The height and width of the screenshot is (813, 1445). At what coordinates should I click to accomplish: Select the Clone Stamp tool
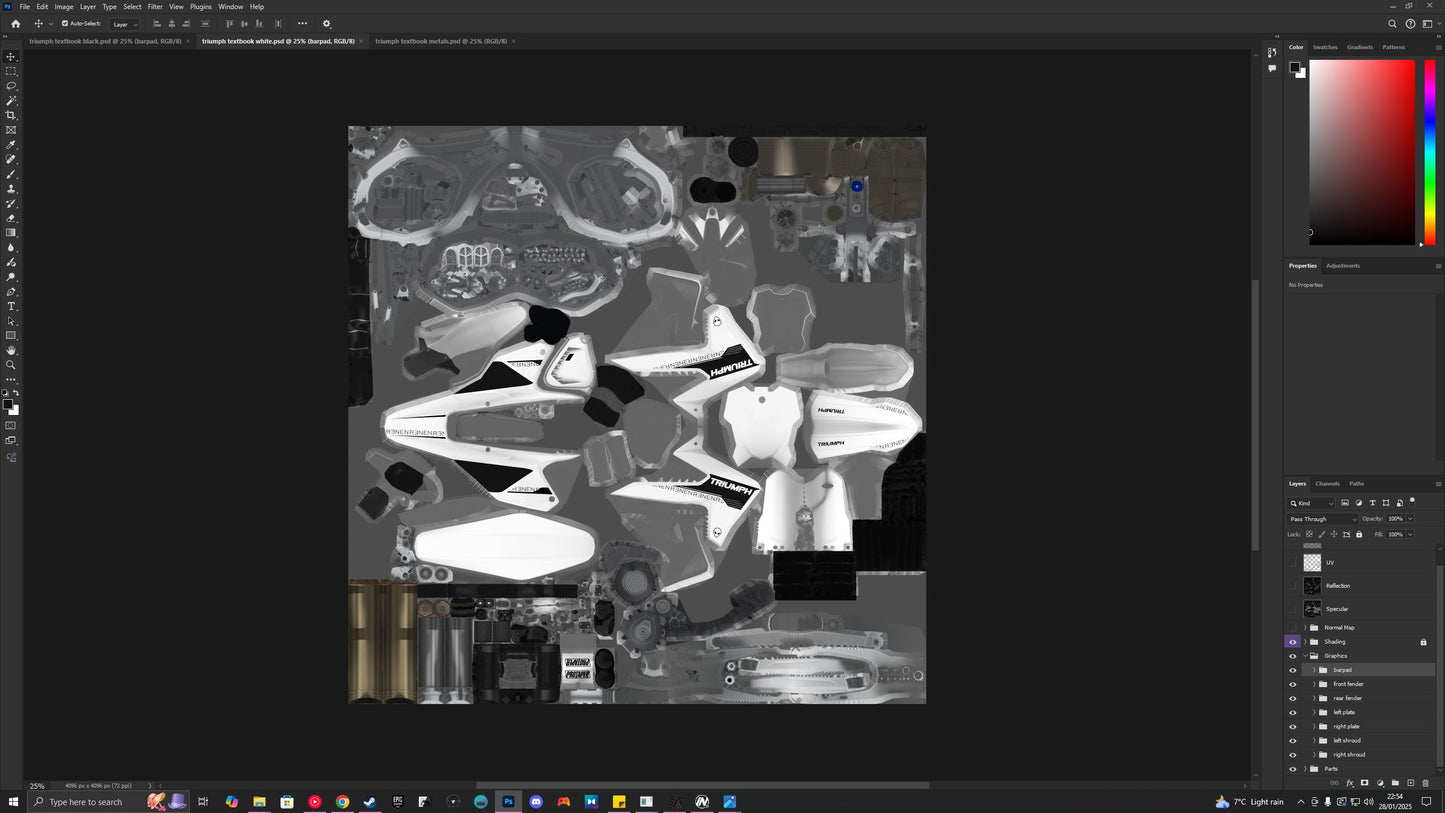pos(11,189)
